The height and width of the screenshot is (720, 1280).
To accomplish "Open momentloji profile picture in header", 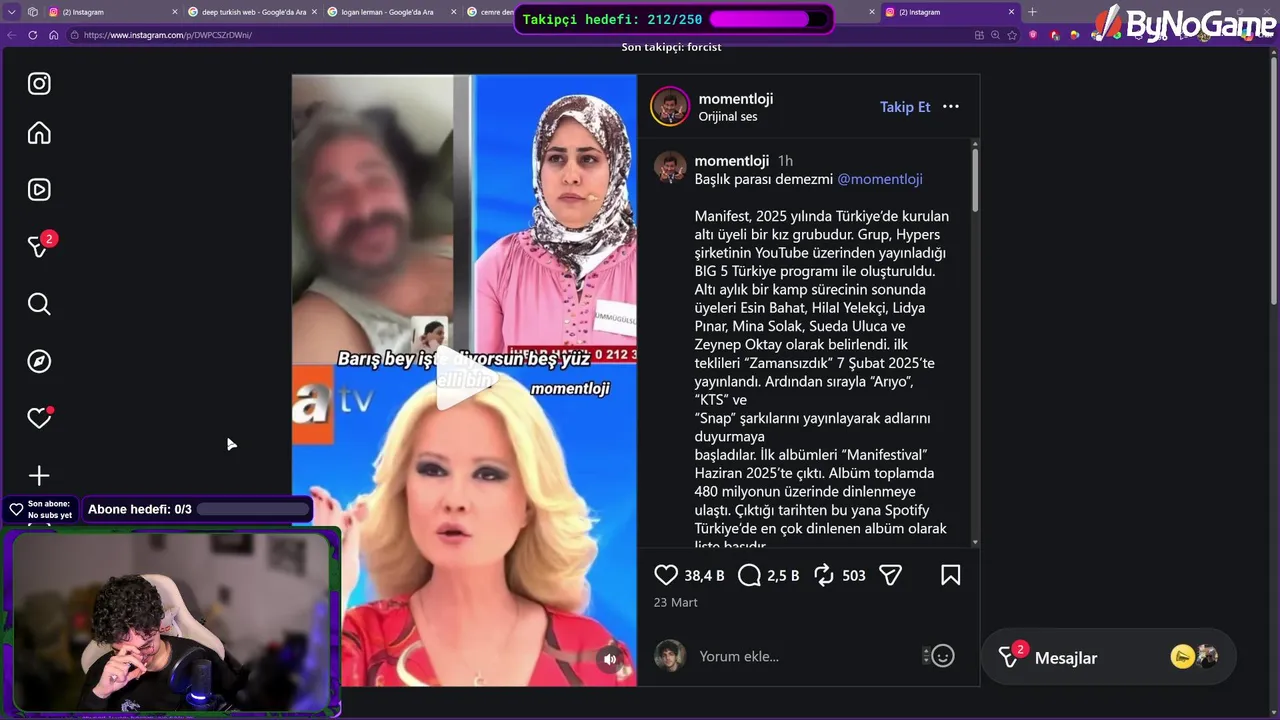I will pos(670,107).
